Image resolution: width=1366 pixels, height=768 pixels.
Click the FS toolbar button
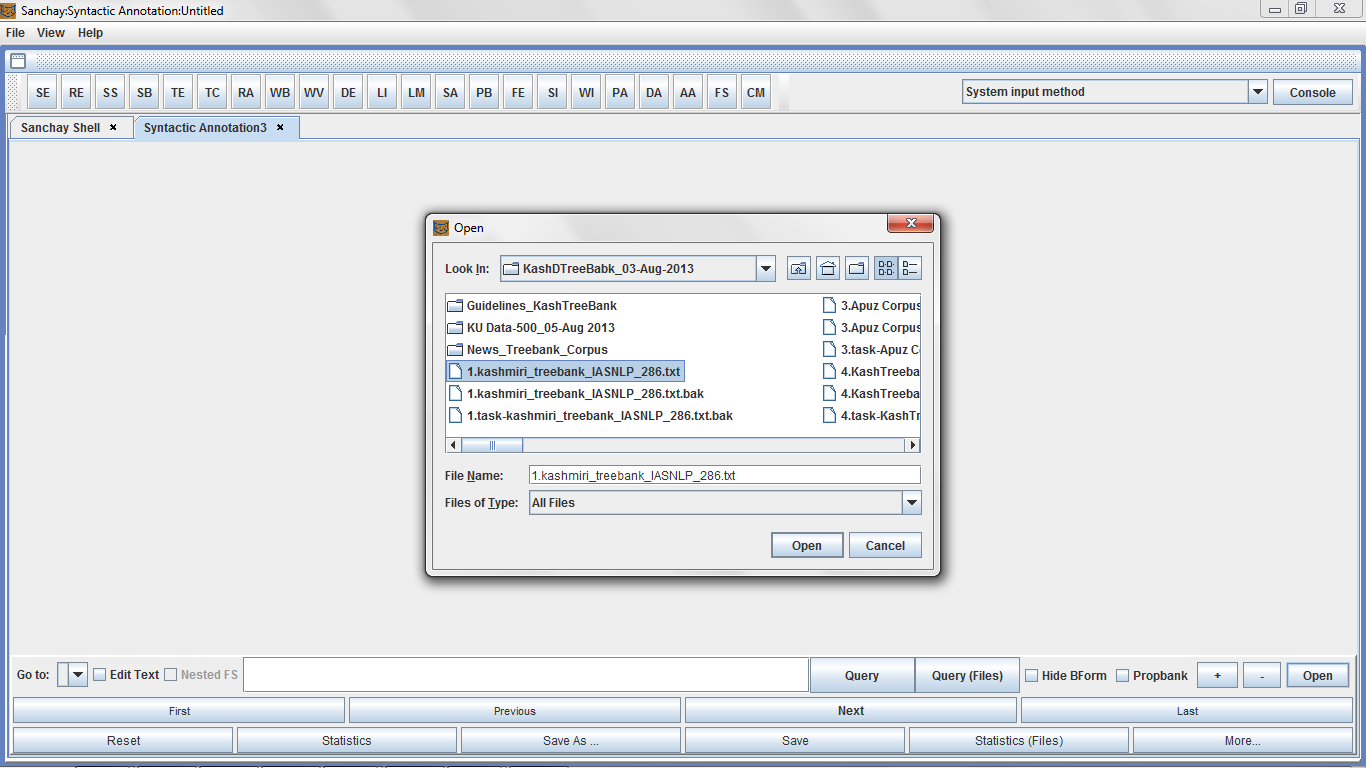point(722,93)
